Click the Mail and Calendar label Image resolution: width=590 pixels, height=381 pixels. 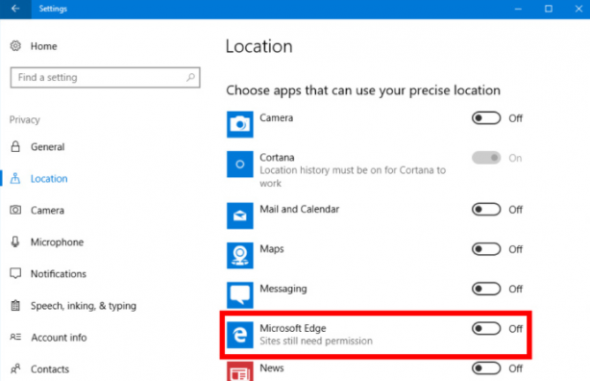pos(300,209)
